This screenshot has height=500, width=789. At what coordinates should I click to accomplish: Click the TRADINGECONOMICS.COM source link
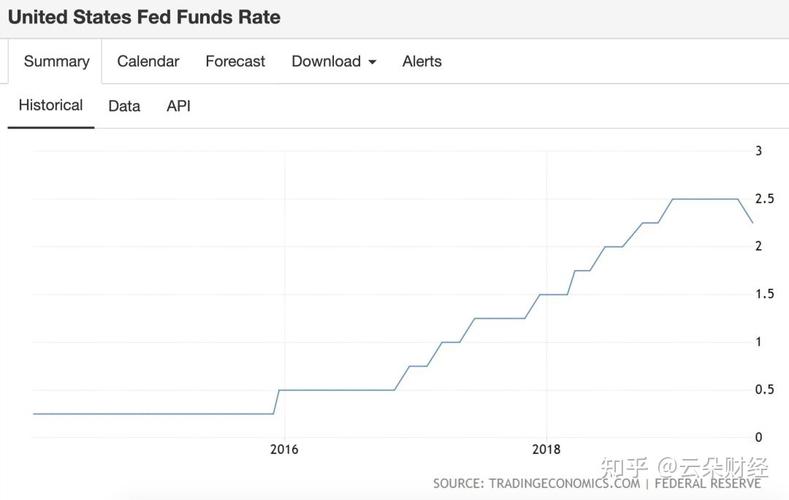pyautogui.click(x=564, y=483)
